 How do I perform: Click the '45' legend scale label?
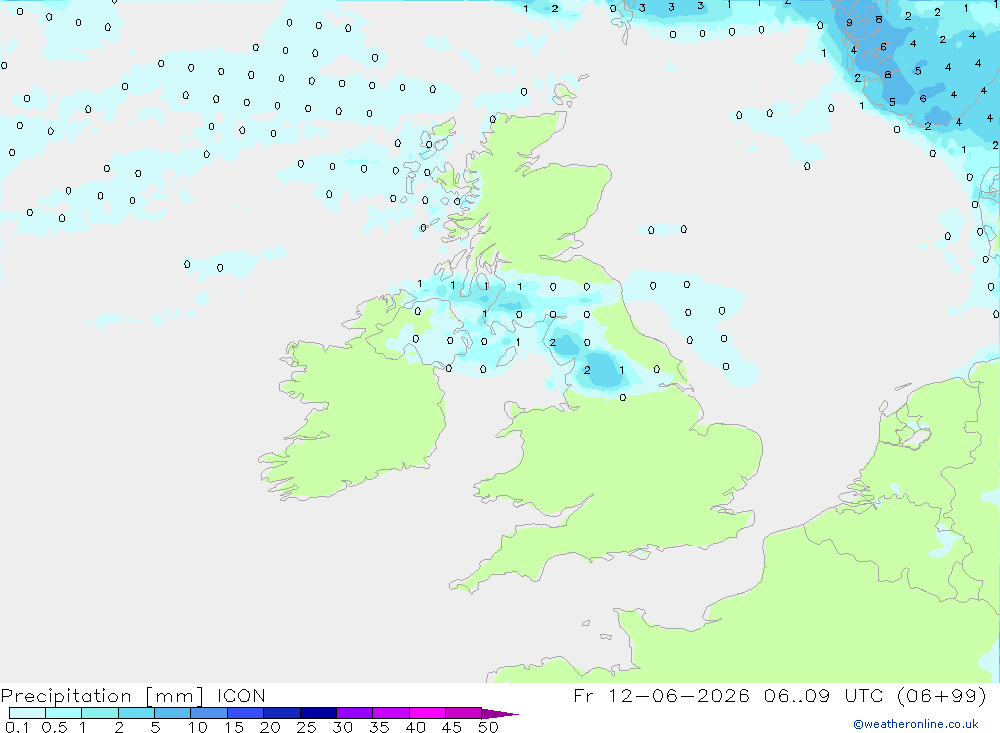[452, 727]
